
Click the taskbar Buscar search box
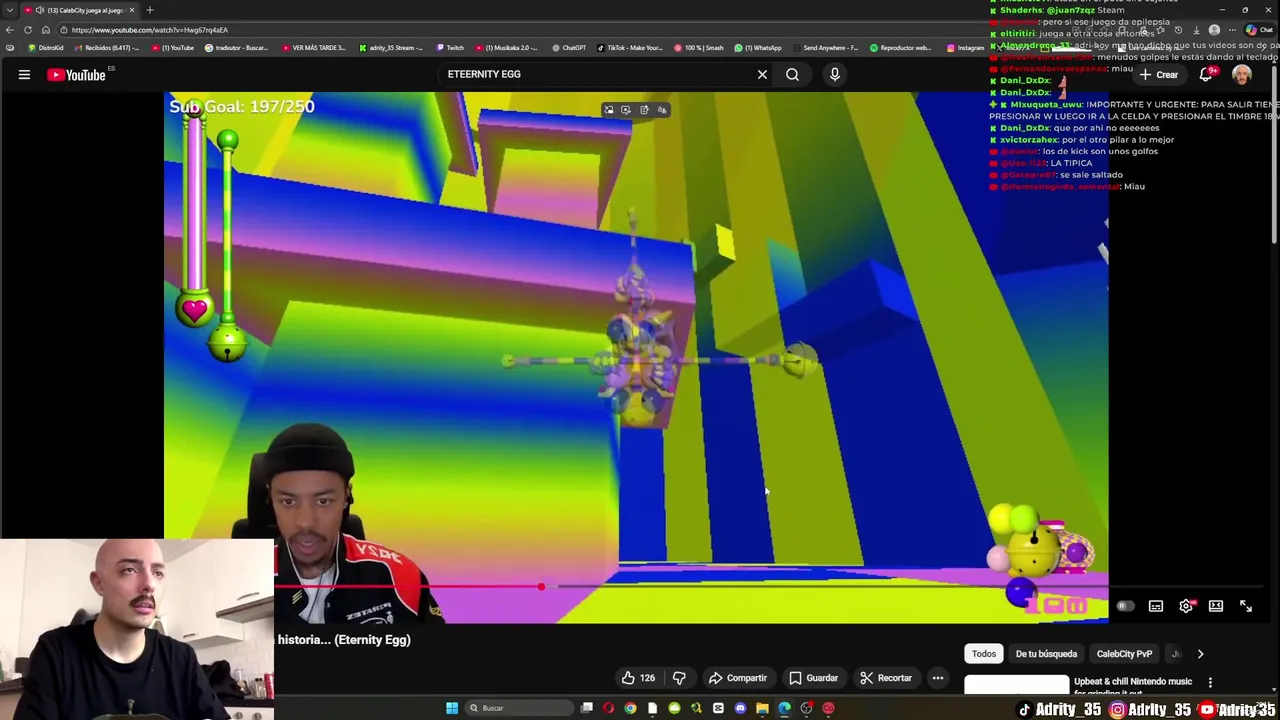[520, 708]
